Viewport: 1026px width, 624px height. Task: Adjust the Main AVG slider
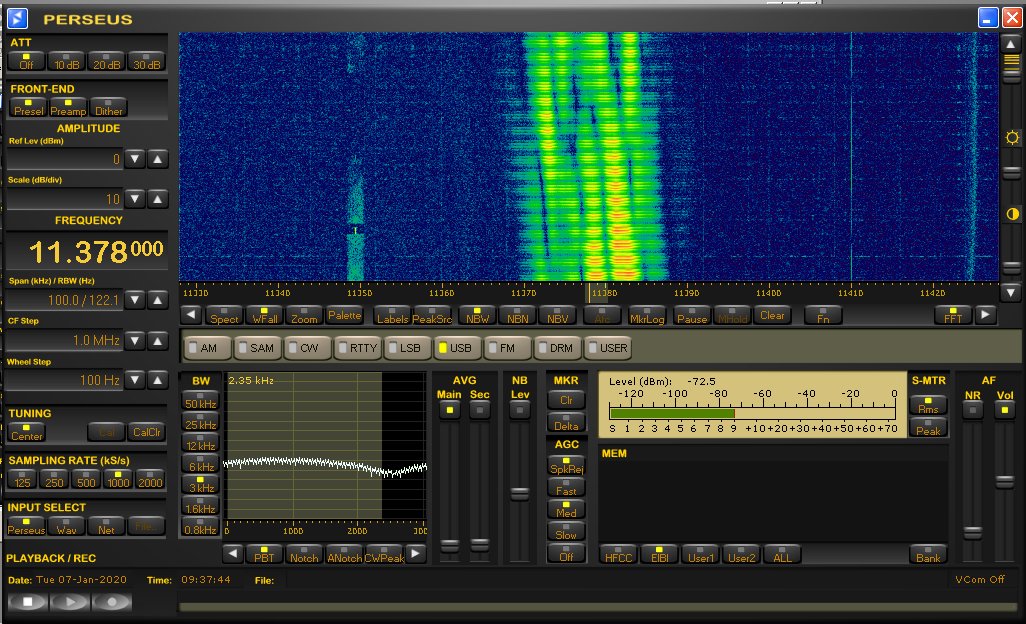pyautogui.click(x=450, y=545)
